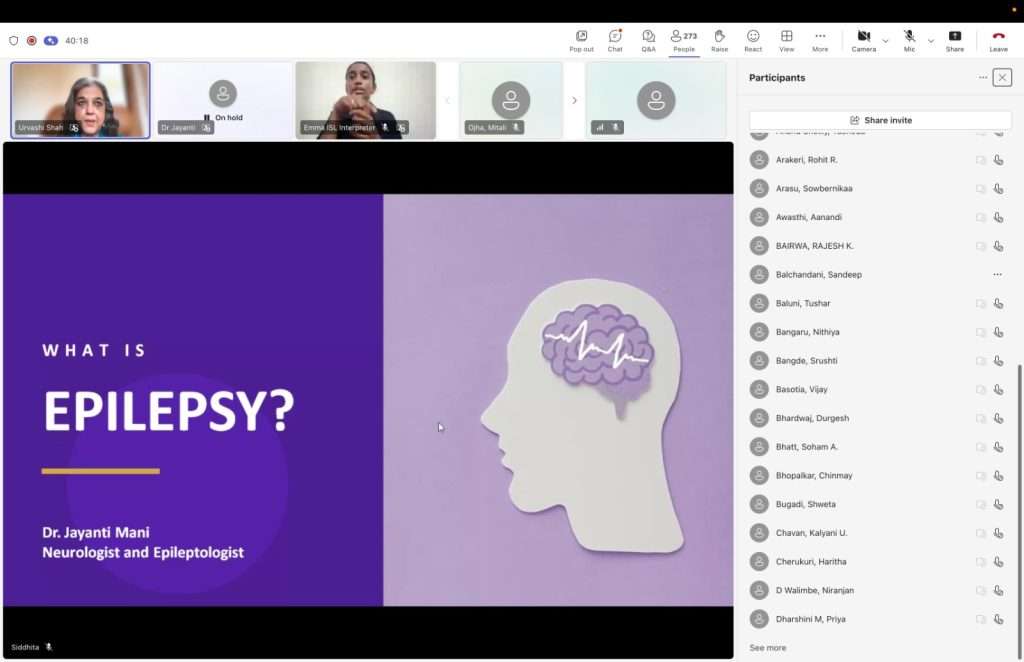Click See more in participants list

click(x=768, y=648)
